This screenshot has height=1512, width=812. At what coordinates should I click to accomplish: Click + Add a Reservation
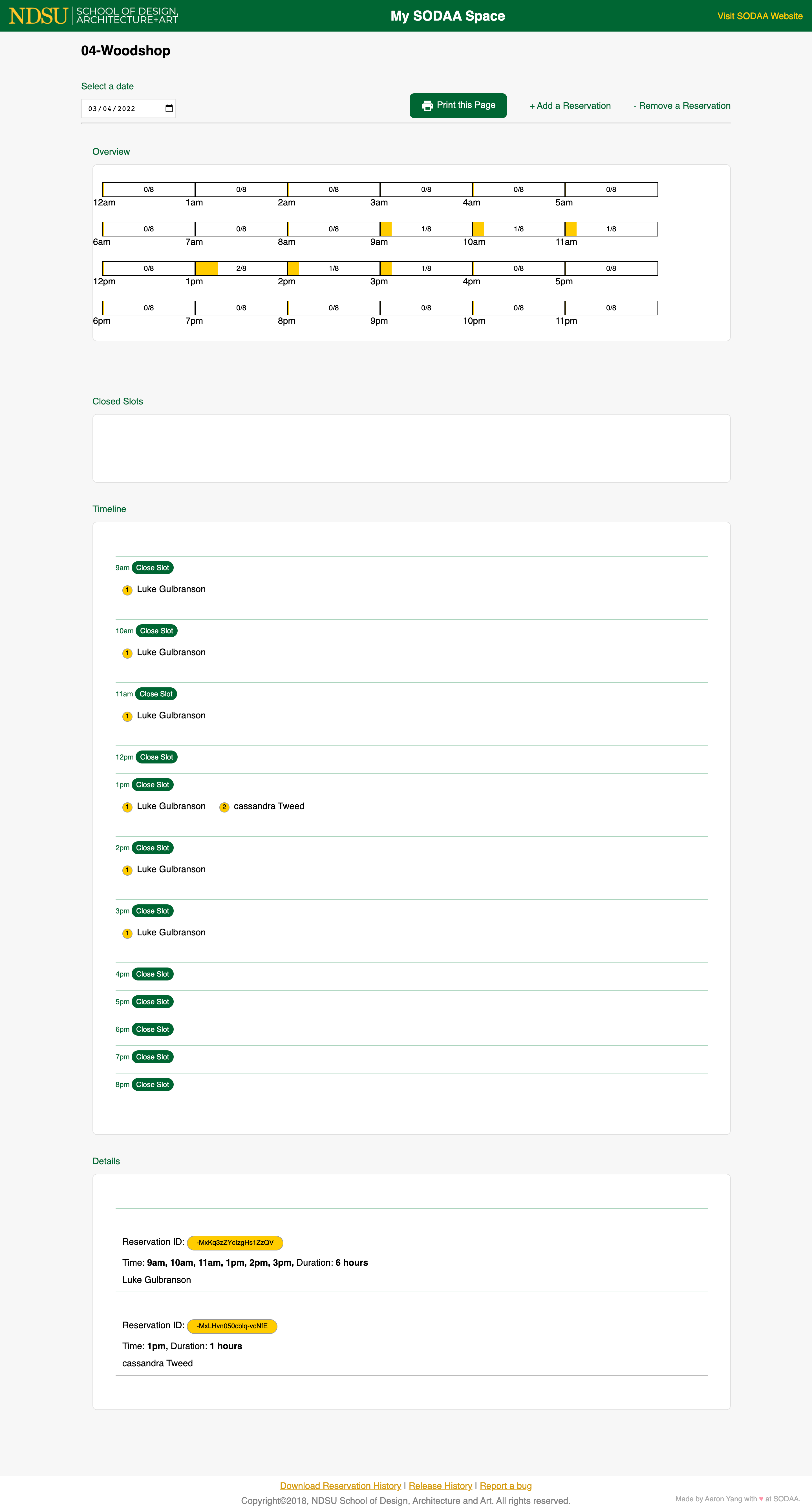pyautogui.click(x=570, y=106)
